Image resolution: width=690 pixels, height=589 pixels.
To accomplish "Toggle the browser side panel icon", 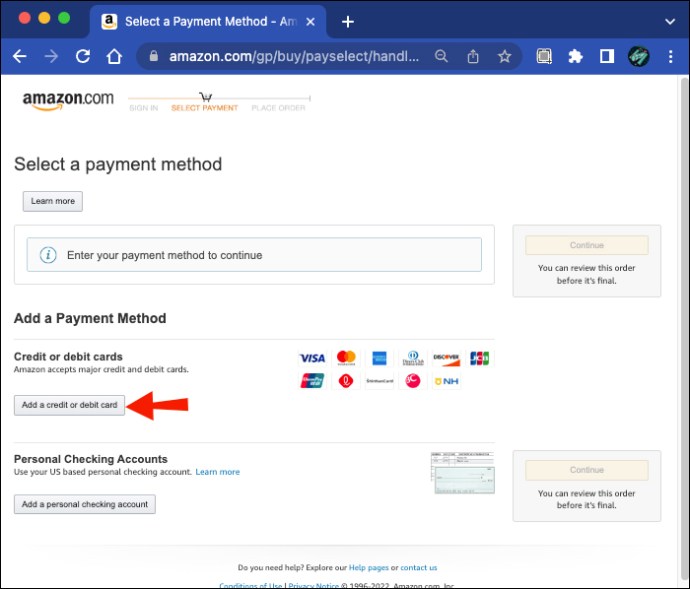I will pyautogui.click(x=607, y=56).
